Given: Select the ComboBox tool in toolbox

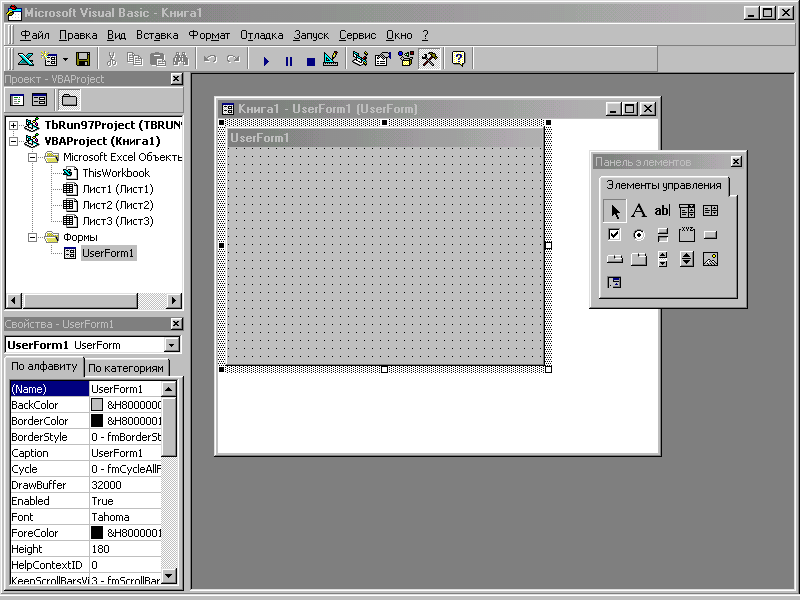Looking at the screenshot, I should [x=687, y=211].
